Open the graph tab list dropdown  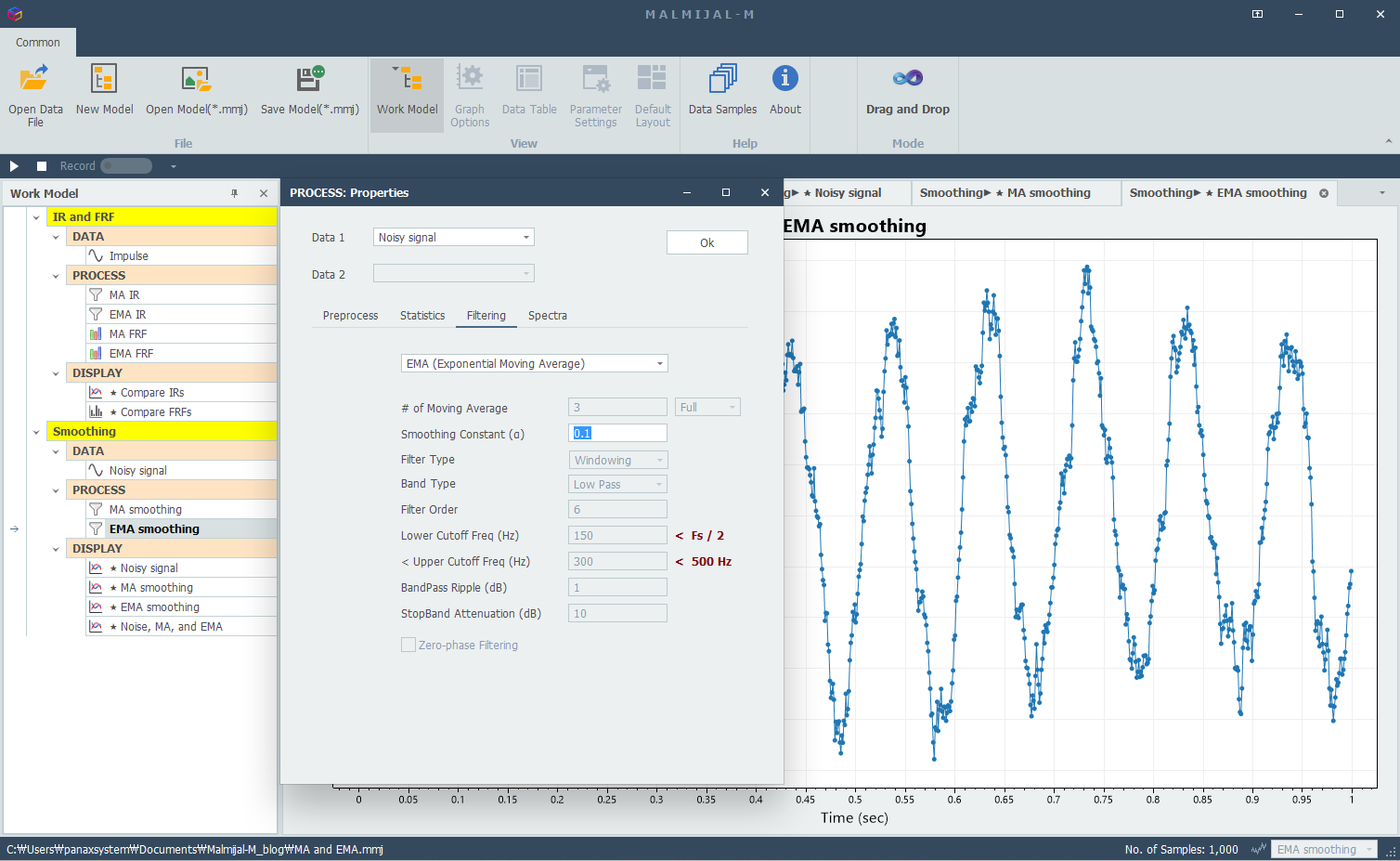click(x=1381, y=193)
